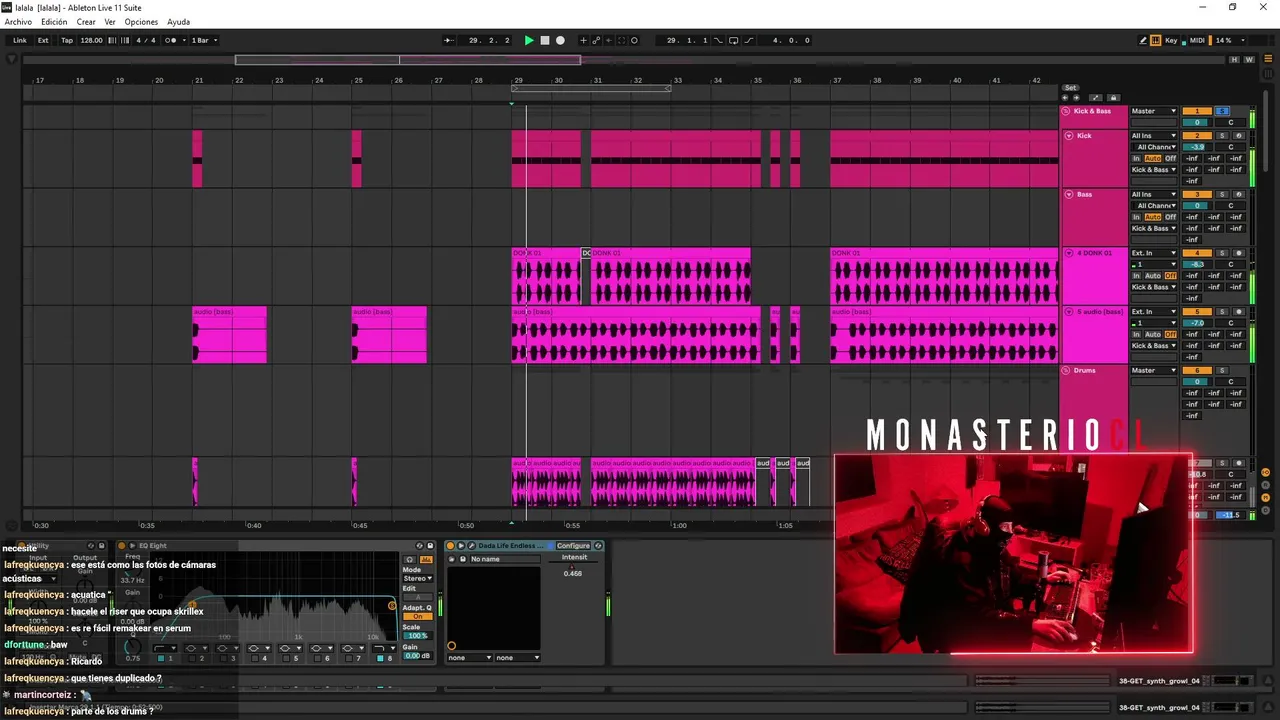Toggle the metronome icon
Viewport: 1280px width, 720px height.
171,40
